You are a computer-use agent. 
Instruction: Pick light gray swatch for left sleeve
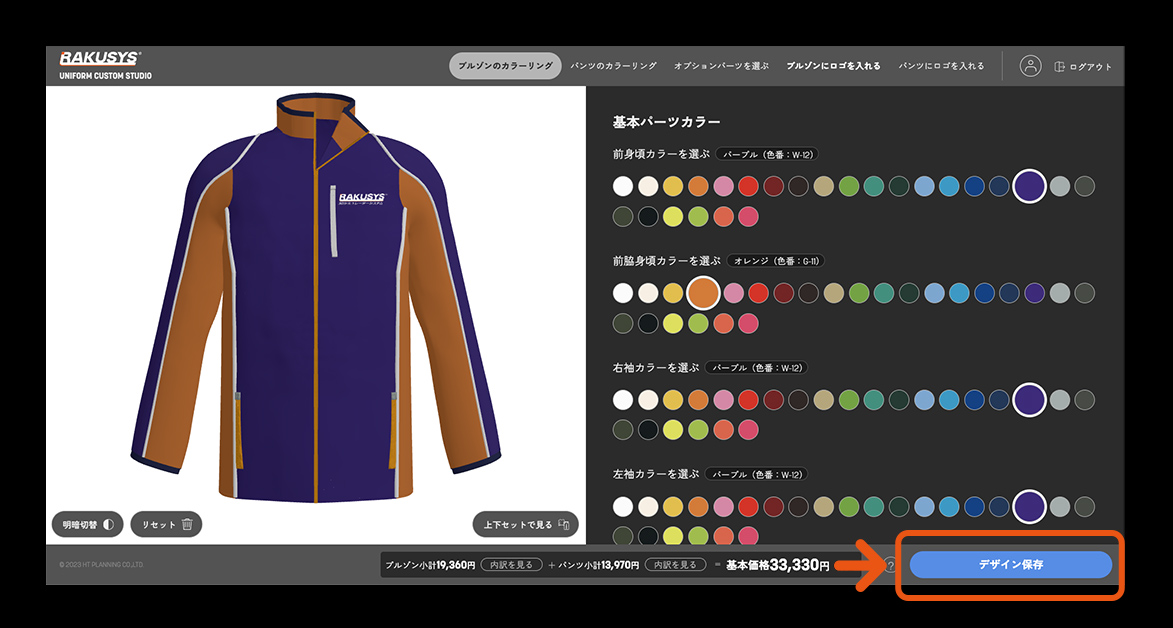(1060, 506)
